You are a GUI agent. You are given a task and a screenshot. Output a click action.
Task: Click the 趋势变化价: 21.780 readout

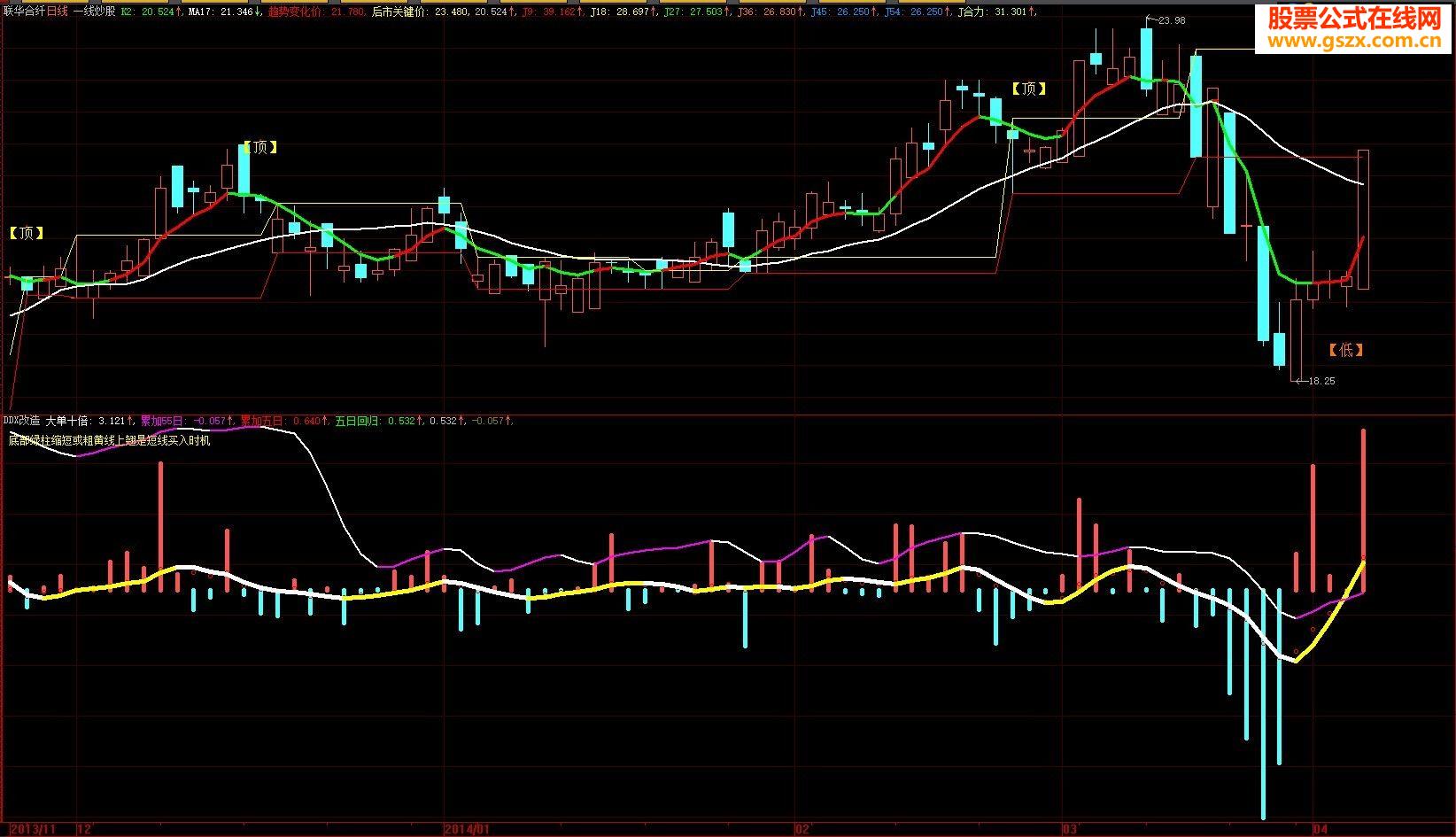point(318,12)
